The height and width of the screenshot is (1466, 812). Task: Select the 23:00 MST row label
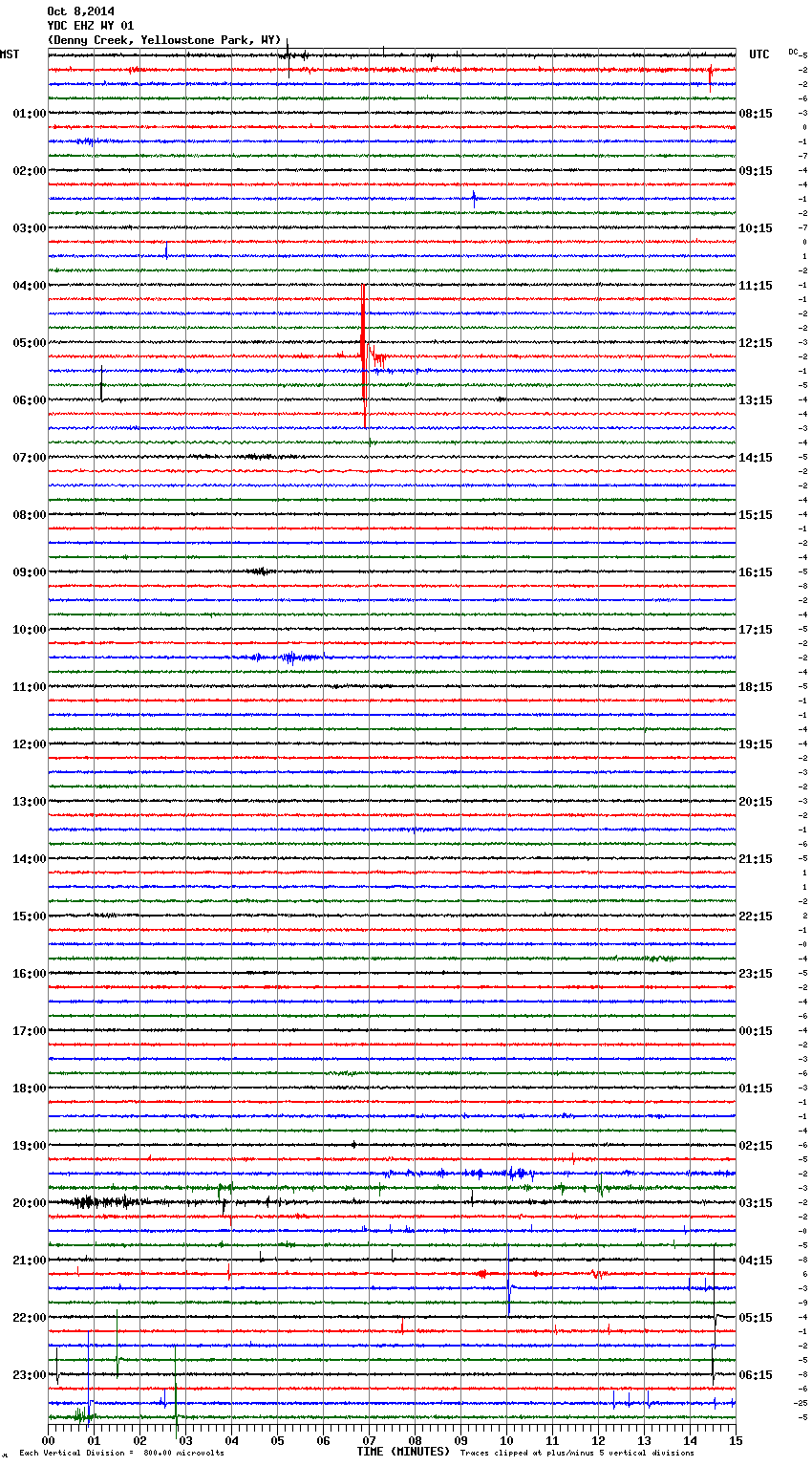(30, 1375)
